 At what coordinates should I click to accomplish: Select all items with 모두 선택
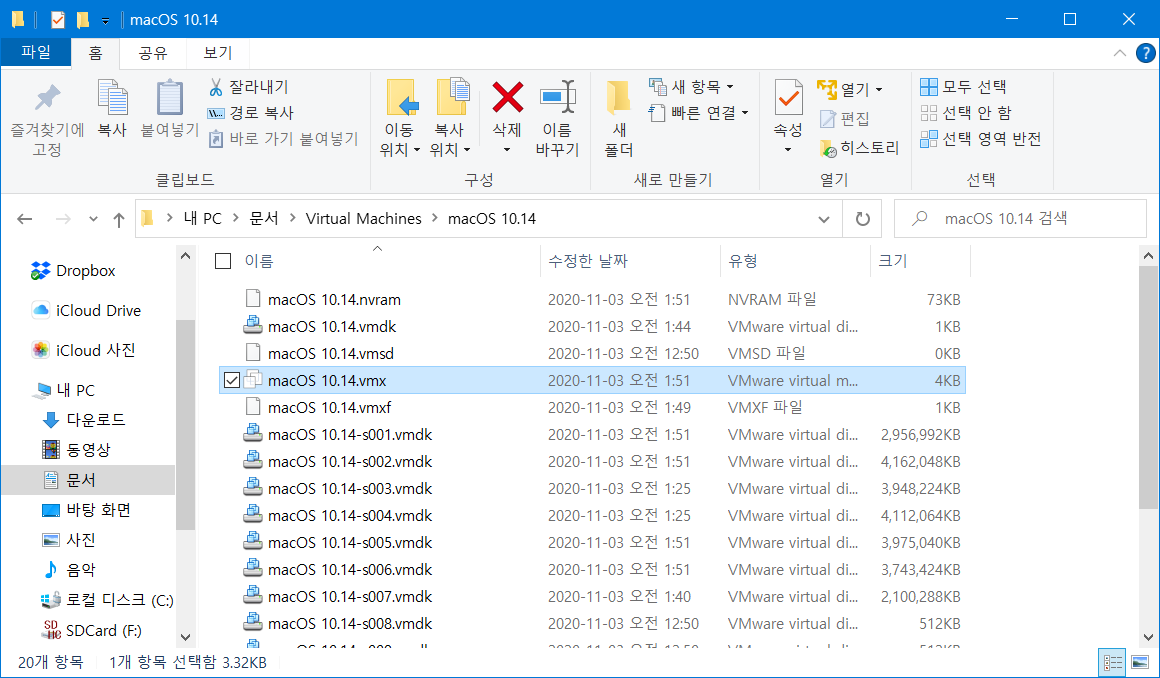963,87
